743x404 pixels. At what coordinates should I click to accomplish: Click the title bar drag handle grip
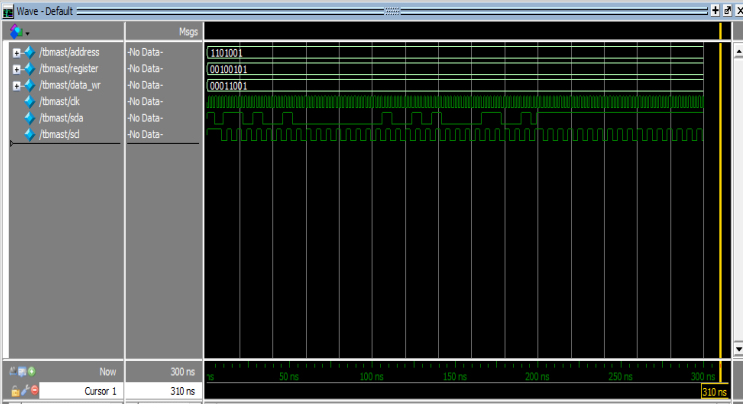coord(392,11)
